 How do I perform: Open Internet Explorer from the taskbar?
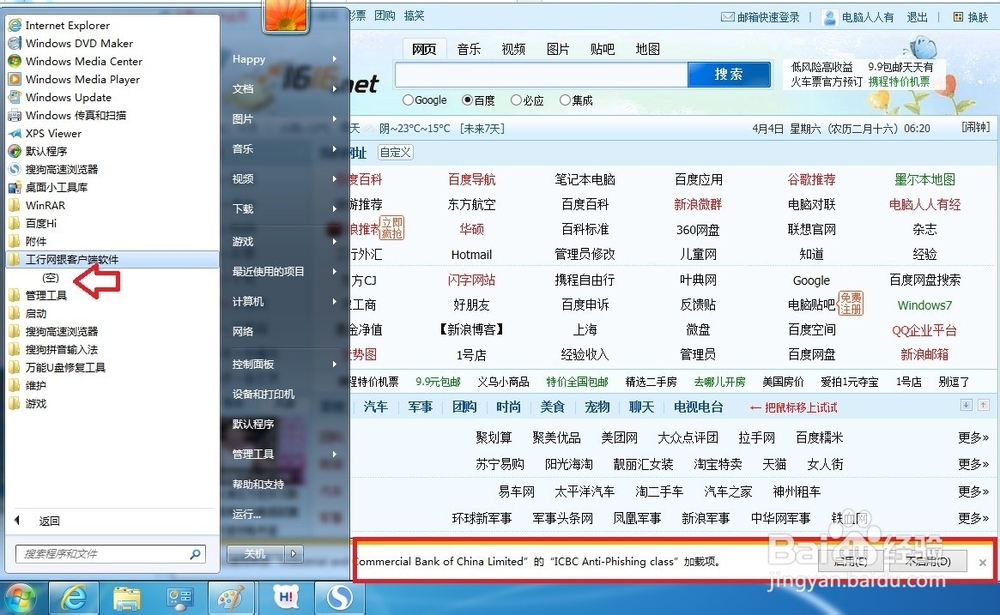point(74,598)
